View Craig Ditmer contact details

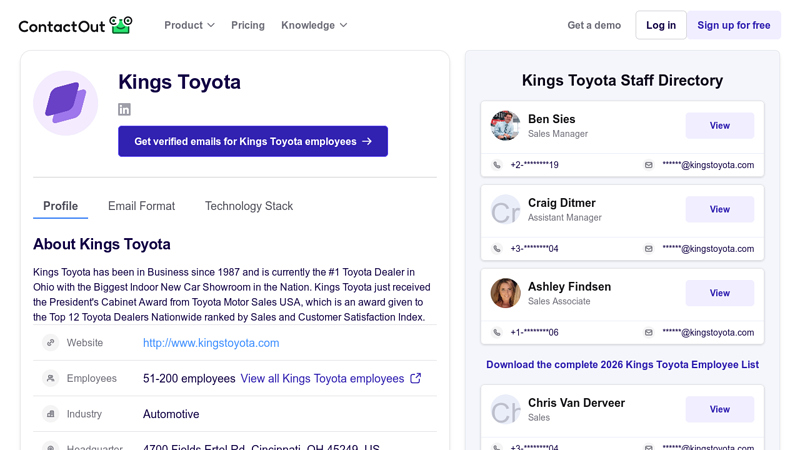coord(719,209)
